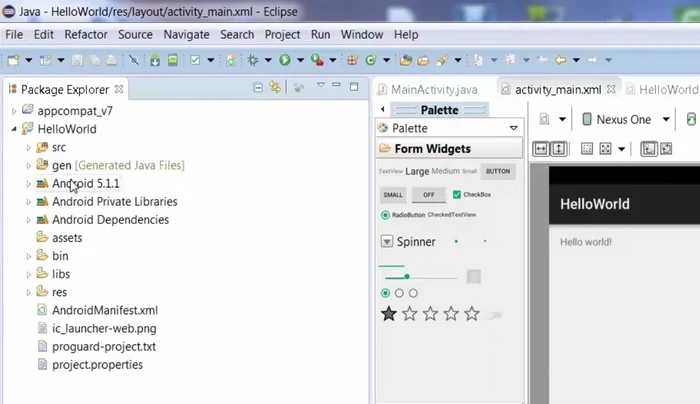Image resolution: width=700 pixels, height=404 pixels.
Task: Expand the appcompat_v7 project node
Action: 14,111
